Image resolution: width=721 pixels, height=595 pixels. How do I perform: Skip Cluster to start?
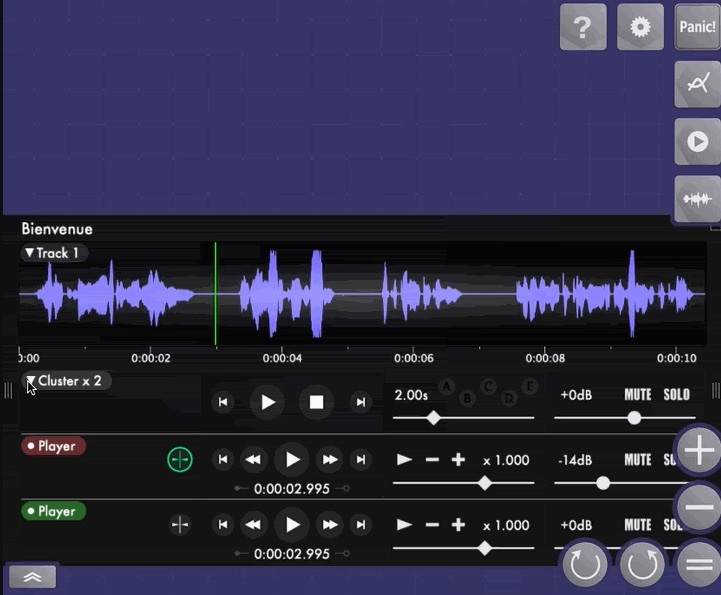223,402
